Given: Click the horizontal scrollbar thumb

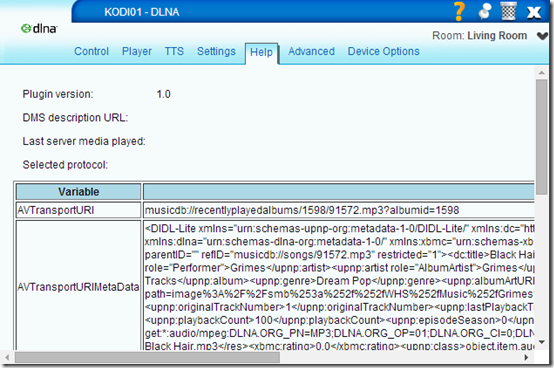Looking at the screenshot, I should pyautogui.click(x=147, y=357).
